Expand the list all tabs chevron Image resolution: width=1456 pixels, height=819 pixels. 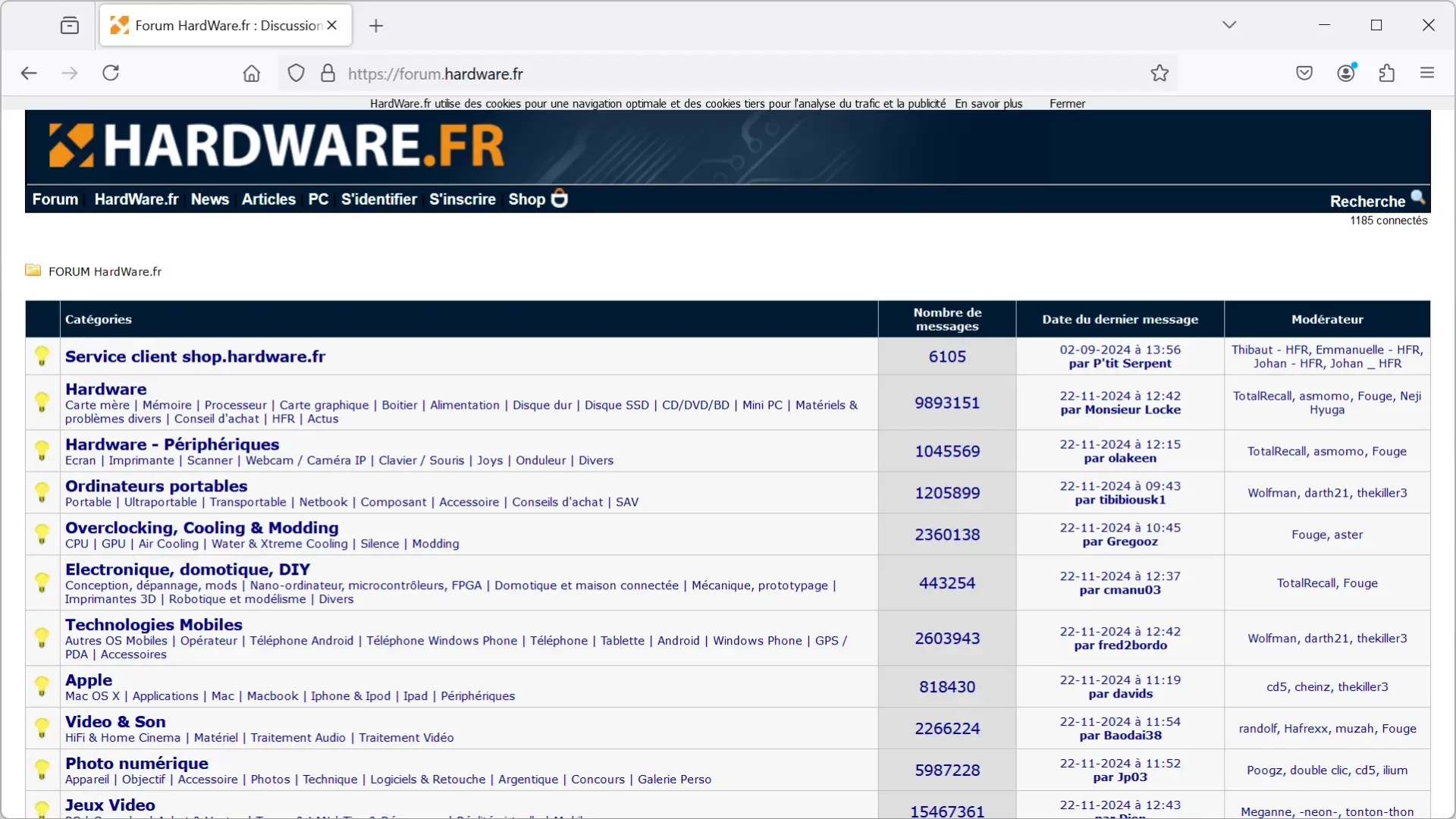pos(1229,25)
